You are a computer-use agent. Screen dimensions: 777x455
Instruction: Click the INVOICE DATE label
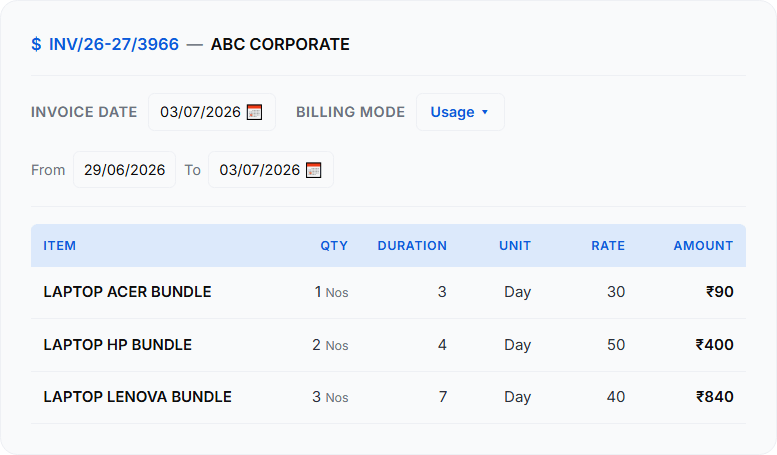tap(84, 112)
